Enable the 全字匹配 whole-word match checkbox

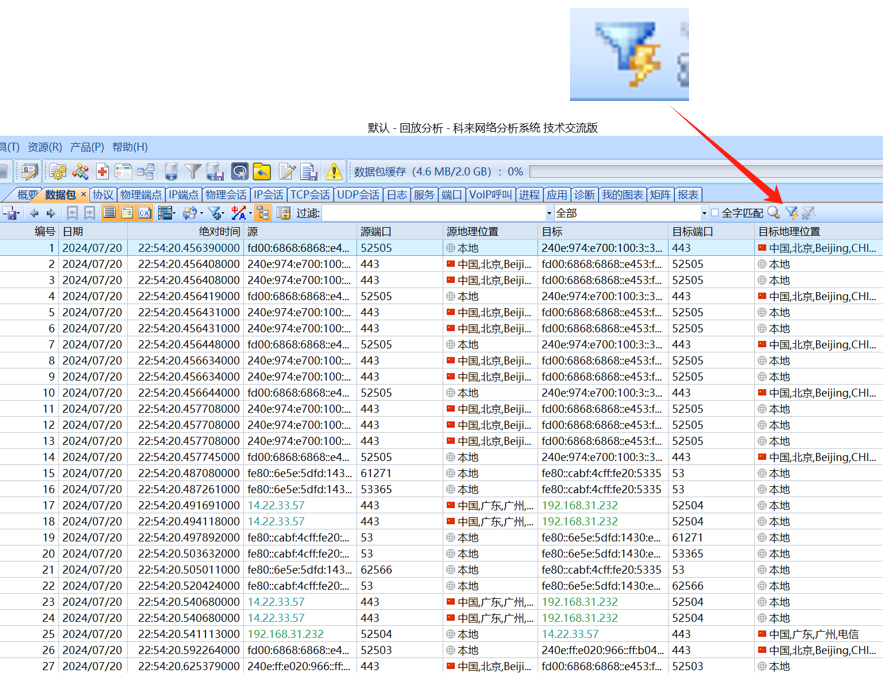716,213
